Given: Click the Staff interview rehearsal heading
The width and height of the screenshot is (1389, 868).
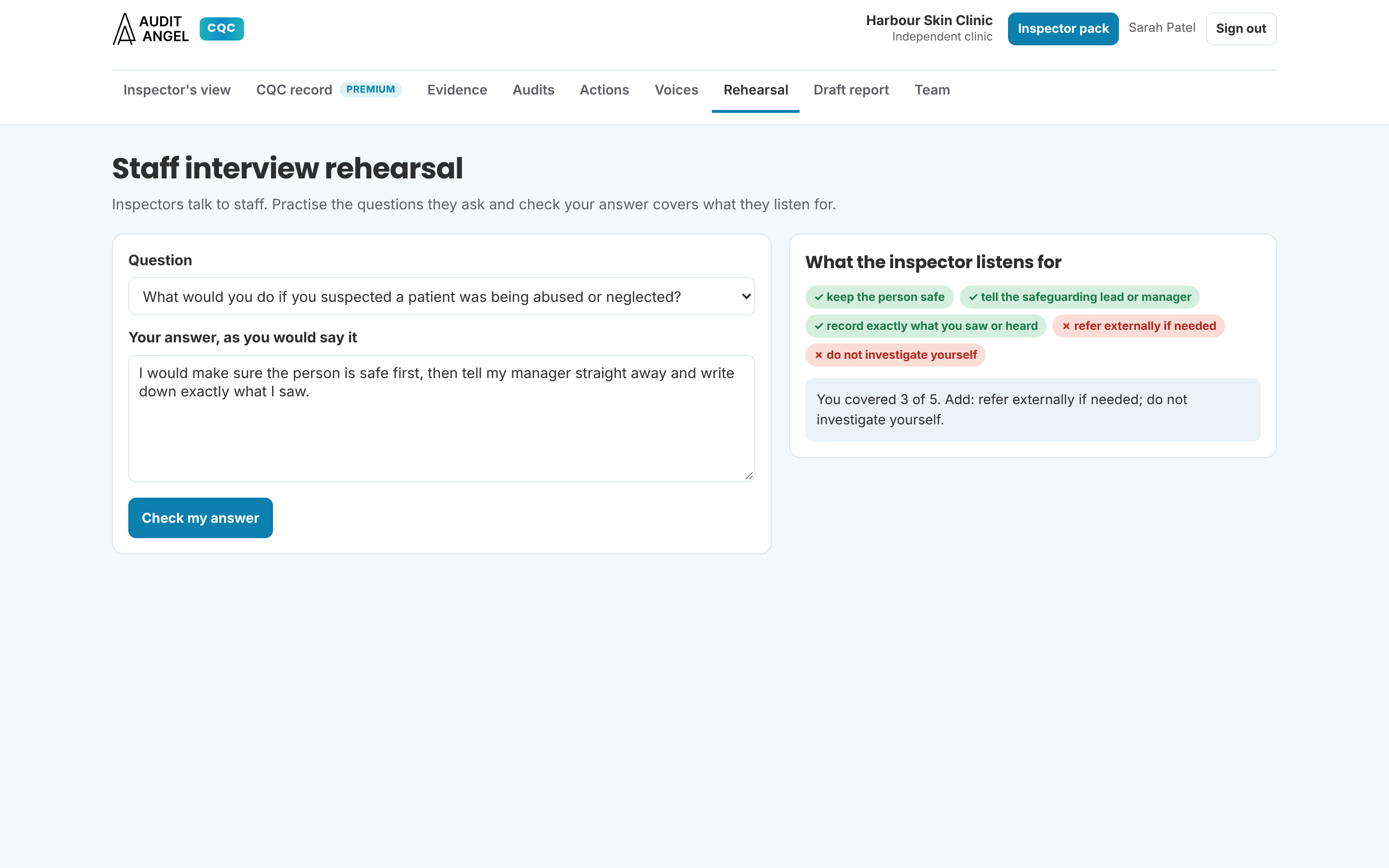Looking at the screenshot, I should (287, 168).
